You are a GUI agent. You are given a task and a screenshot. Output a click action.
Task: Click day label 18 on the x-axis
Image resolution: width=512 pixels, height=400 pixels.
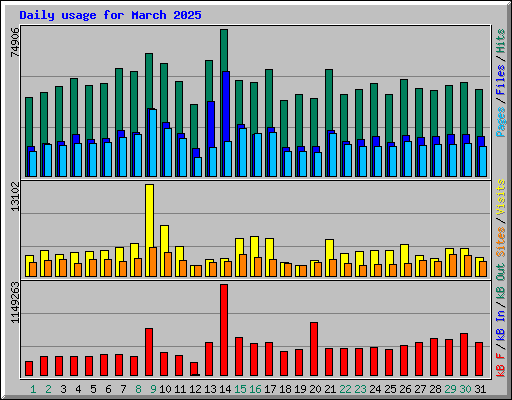(x=285, y=389)
